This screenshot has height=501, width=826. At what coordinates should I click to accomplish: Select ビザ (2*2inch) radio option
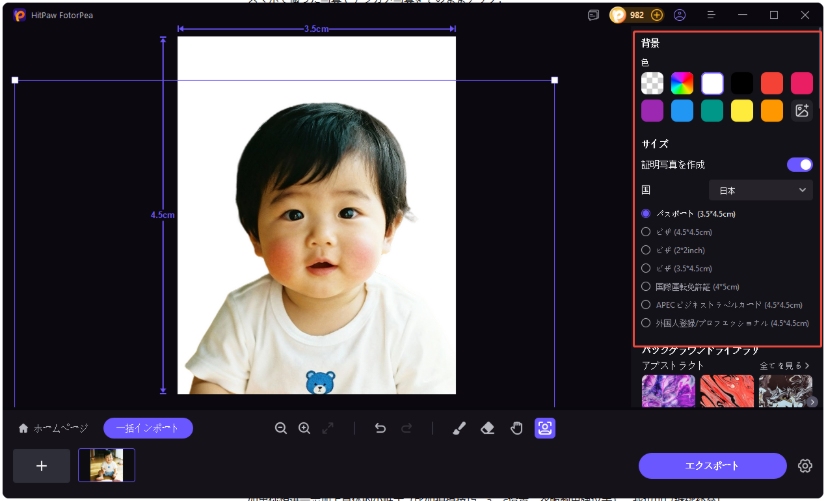click(646, 250)
